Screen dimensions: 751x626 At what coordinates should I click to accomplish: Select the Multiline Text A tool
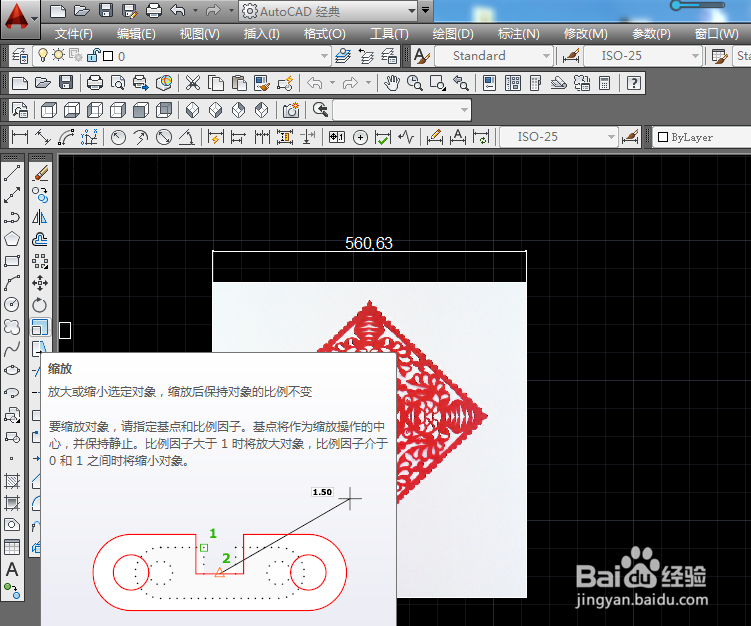click(x=12, y=569)
